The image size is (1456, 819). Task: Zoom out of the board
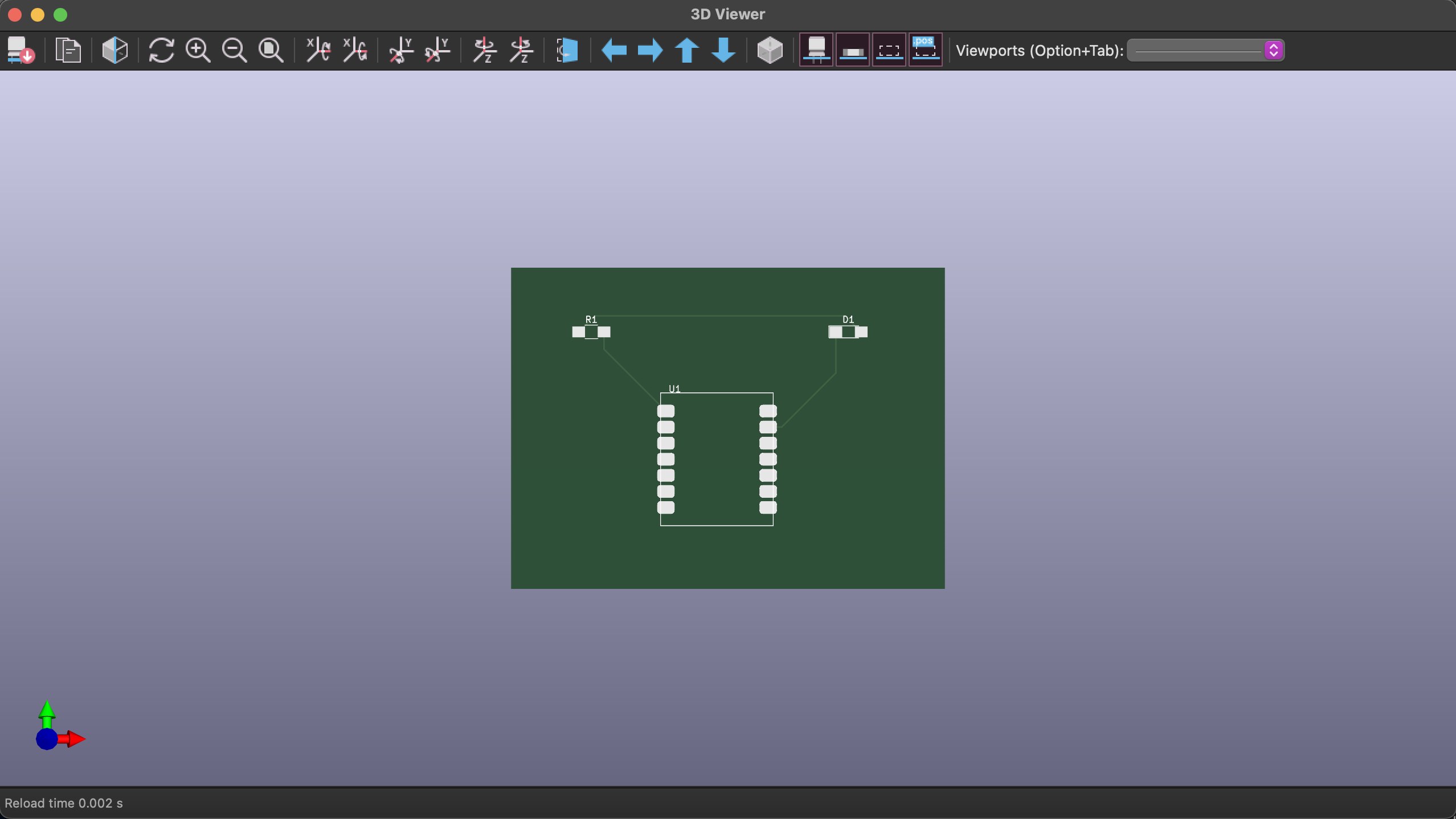click(234, 50)
